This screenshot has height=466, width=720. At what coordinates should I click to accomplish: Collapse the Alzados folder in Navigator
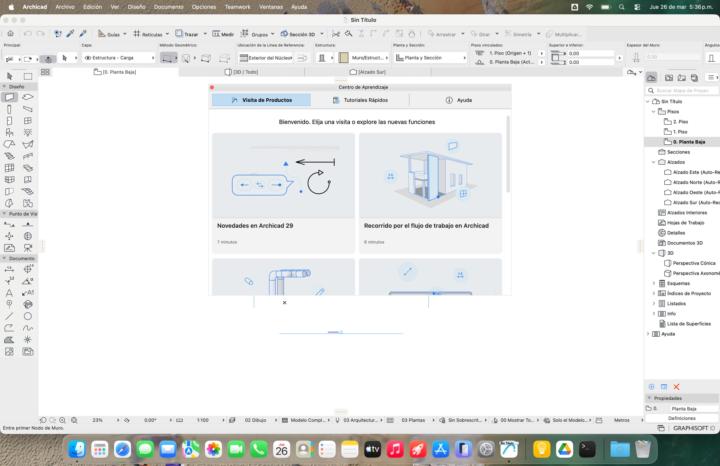click(x=653, y=162)
